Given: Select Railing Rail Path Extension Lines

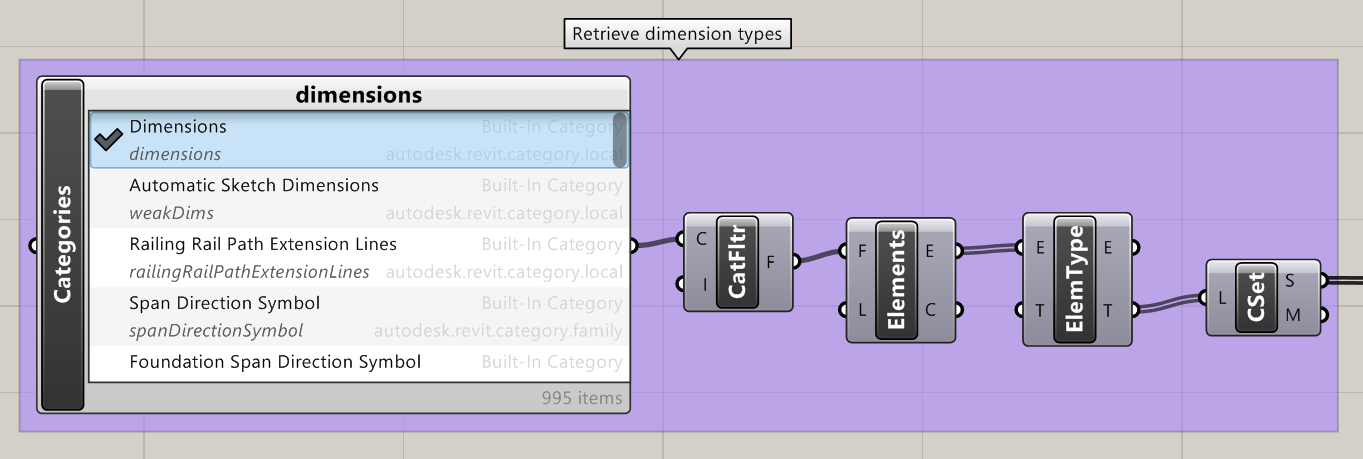Looking at the screenshot, I should [x=263, y=245].
